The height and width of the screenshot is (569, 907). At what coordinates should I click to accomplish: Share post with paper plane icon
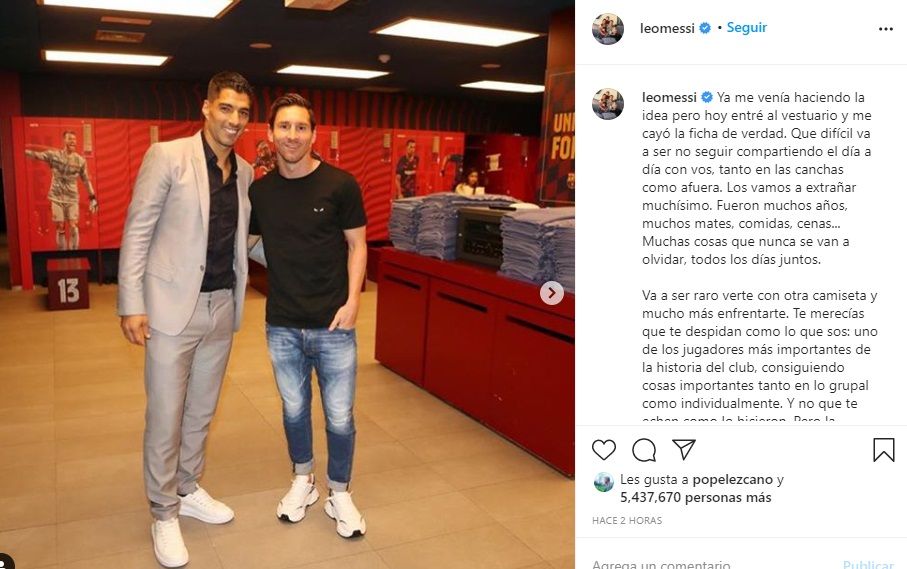684,449
